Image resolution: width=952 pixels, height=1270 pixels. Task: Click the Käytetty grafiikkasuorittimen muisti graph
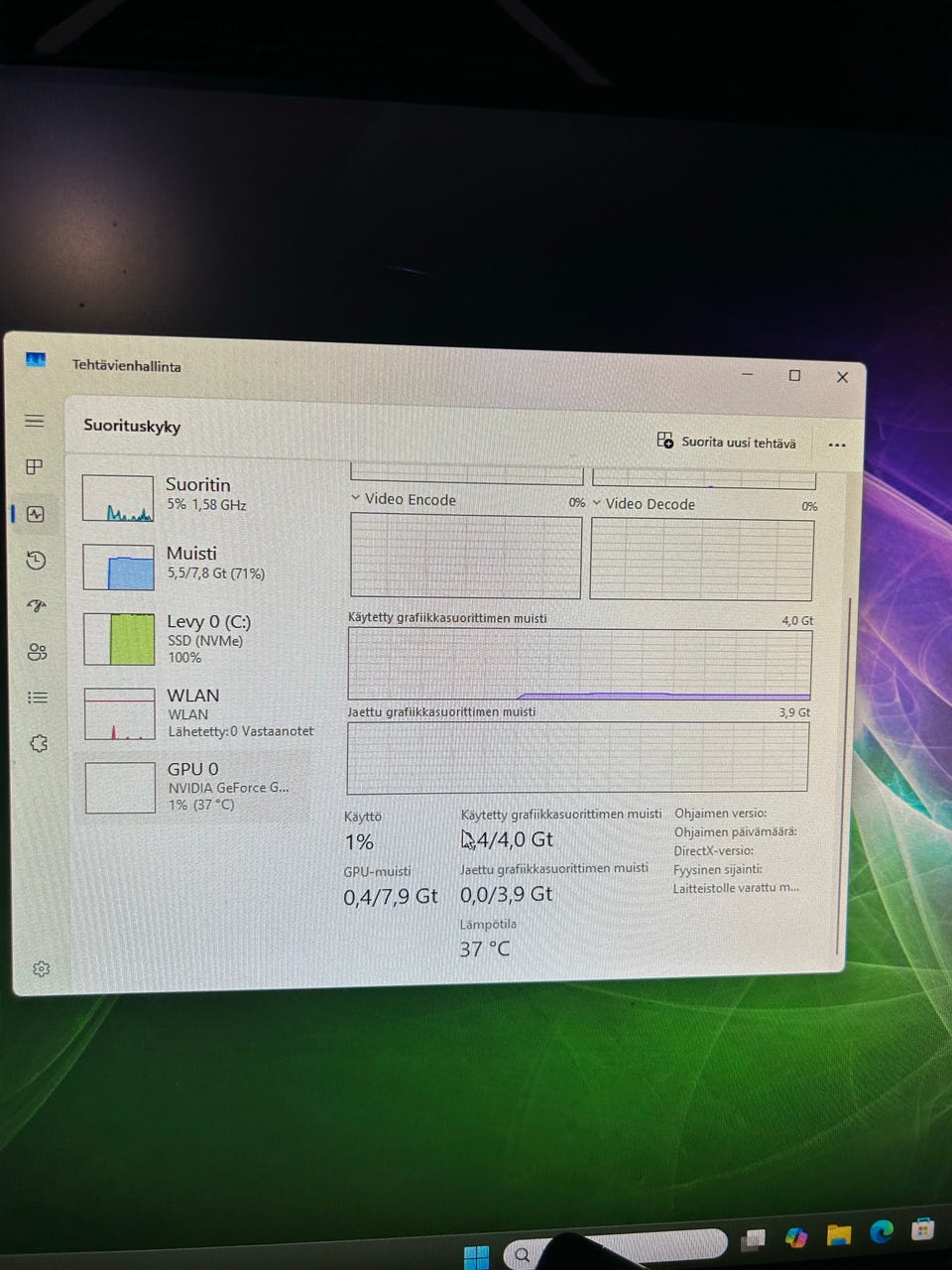[x=580, y=664]
